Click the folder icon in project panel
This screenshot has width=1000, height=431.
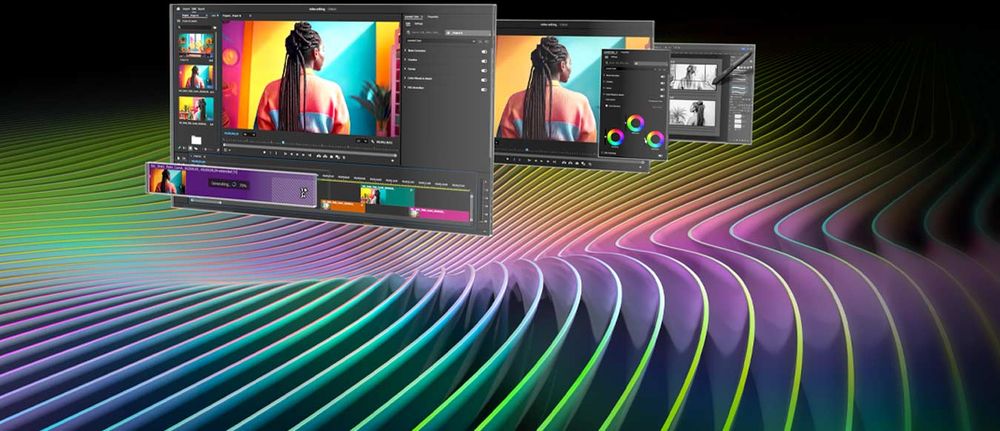click(x=197, y=140)
